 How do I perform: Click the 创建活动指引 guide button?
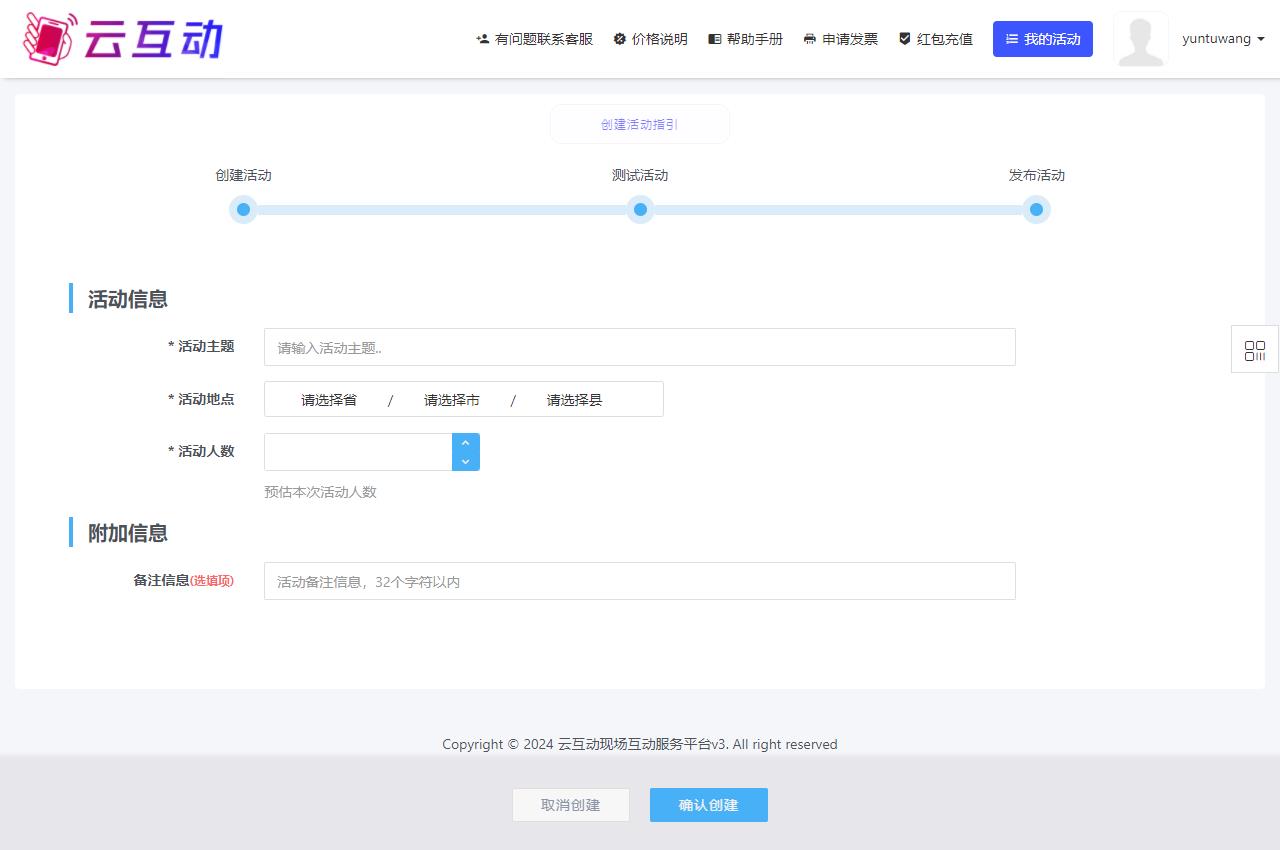pyautogui.click(x=639, y=125)
